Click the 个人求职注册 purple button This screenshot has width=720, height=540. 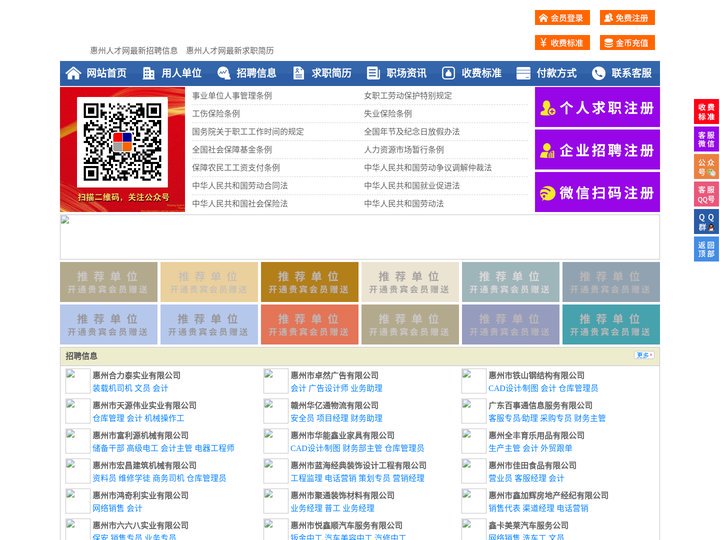597,107
